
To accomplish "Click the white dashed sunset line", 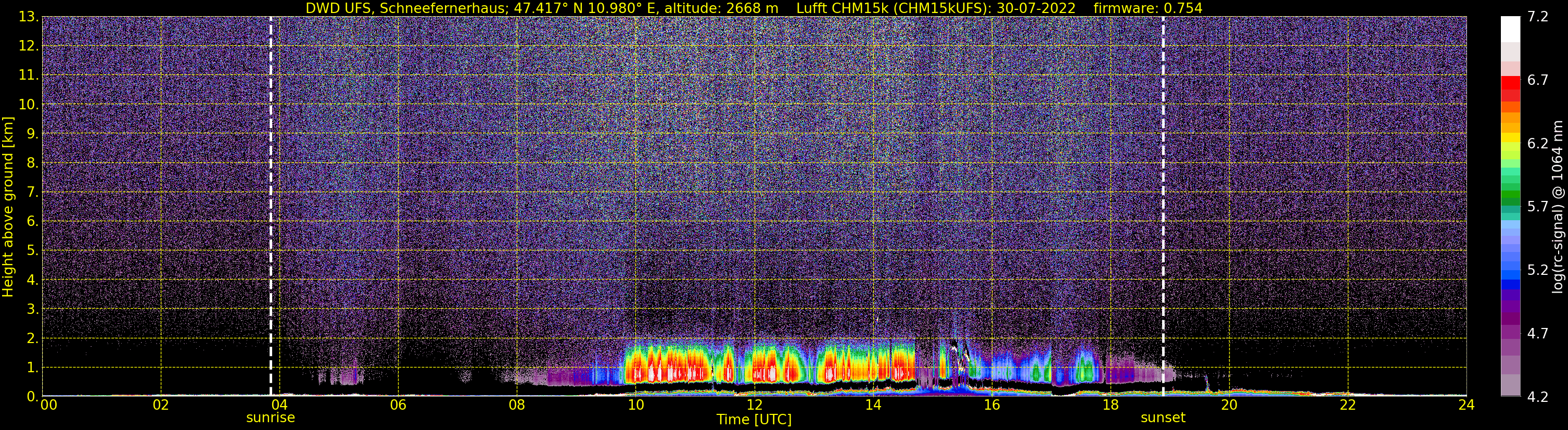I will (x=1163, y=207).
